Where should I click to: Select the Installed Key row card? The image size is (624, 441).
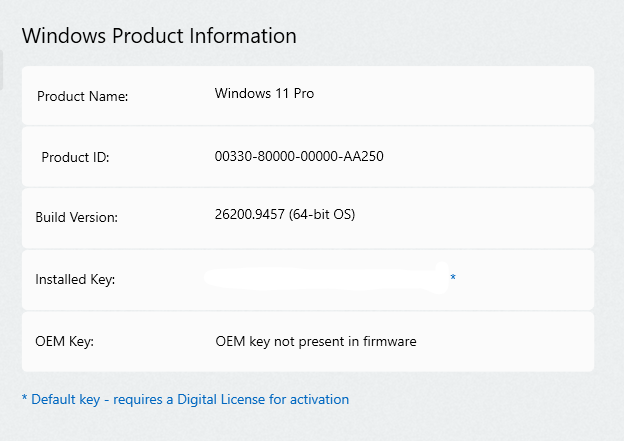308,280
